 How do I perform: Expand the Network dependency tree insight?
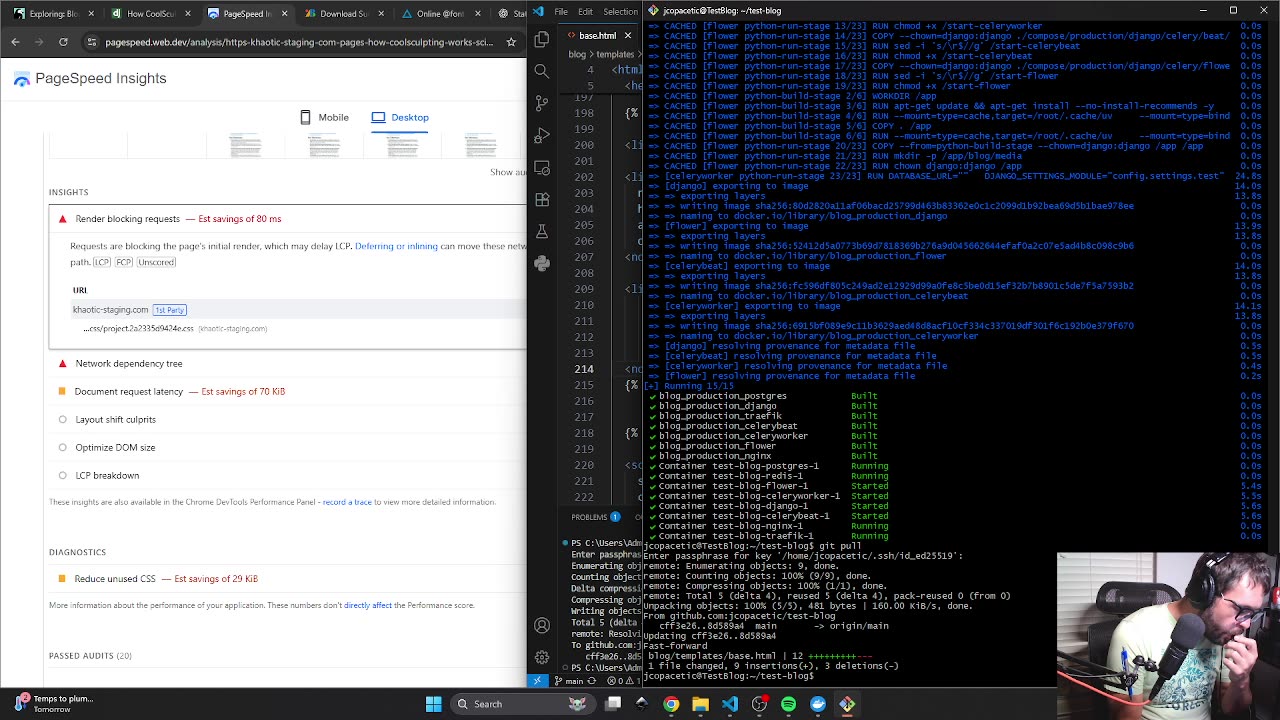click(128, 364)
